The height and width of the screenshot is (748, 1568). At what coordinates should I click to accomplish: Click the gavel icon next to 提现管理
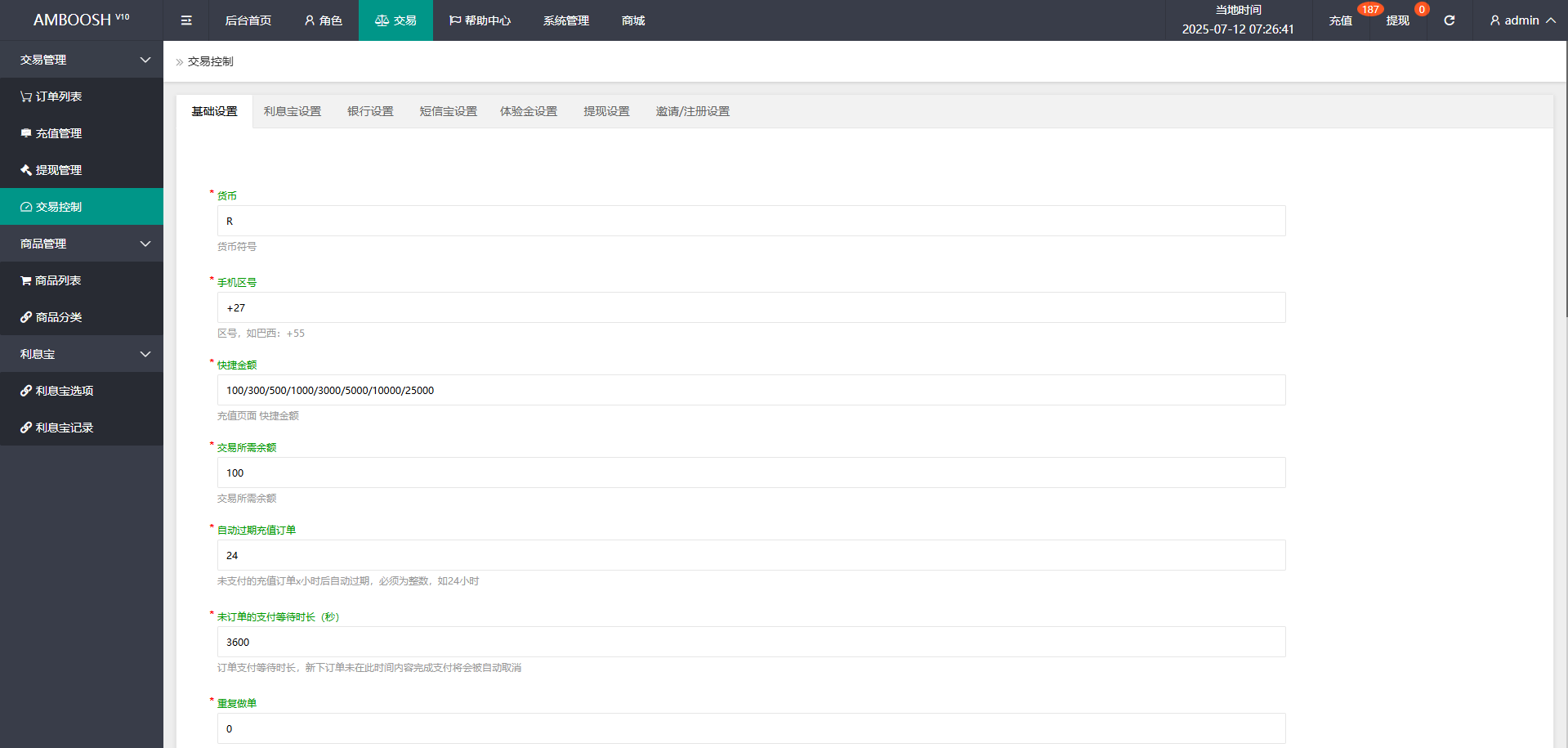click(x=26, y=170)
